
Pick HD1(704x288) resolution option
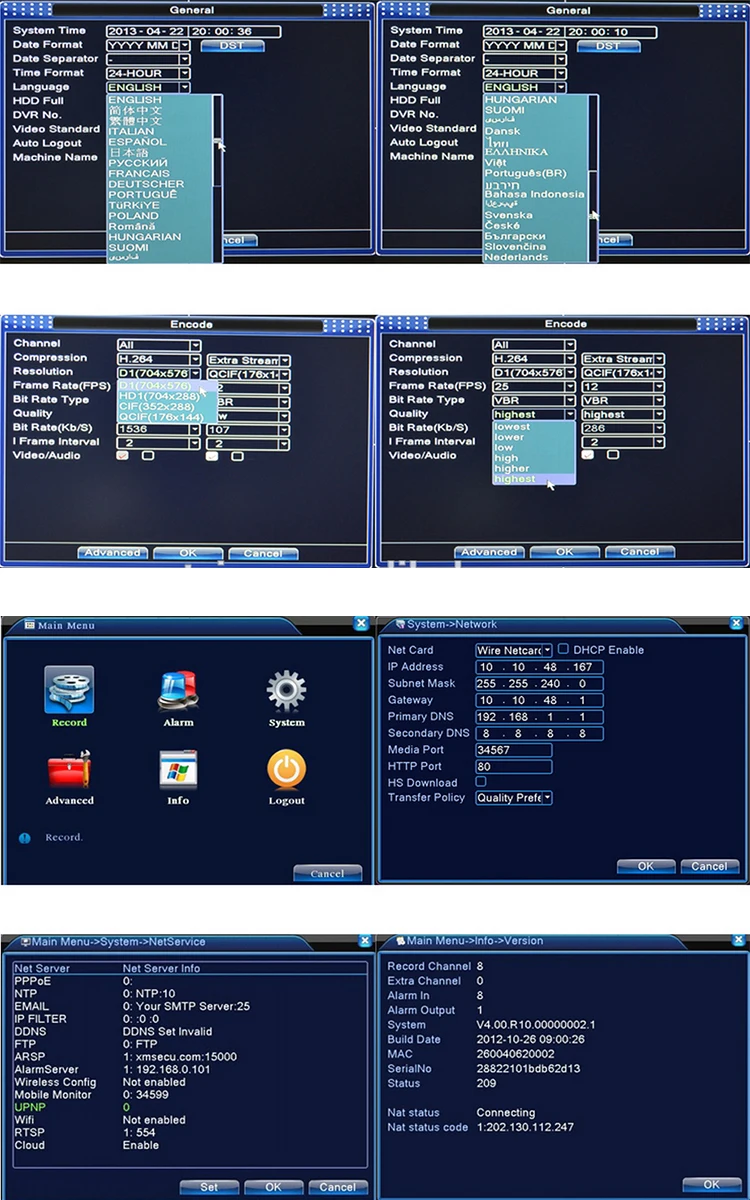(x=157, y=397)
